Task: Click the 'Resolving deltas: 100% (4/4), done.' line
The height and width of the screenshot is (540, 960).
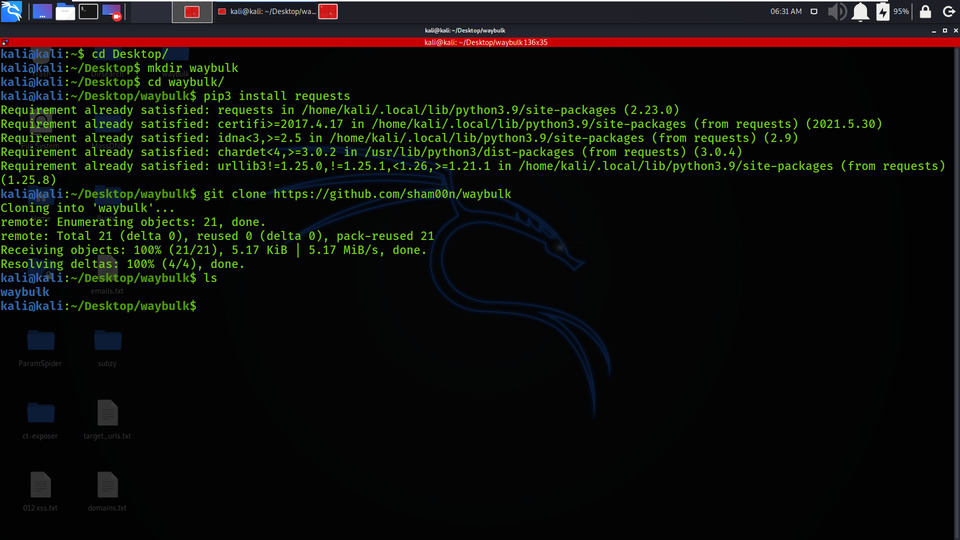Action: tap(122, 264)
